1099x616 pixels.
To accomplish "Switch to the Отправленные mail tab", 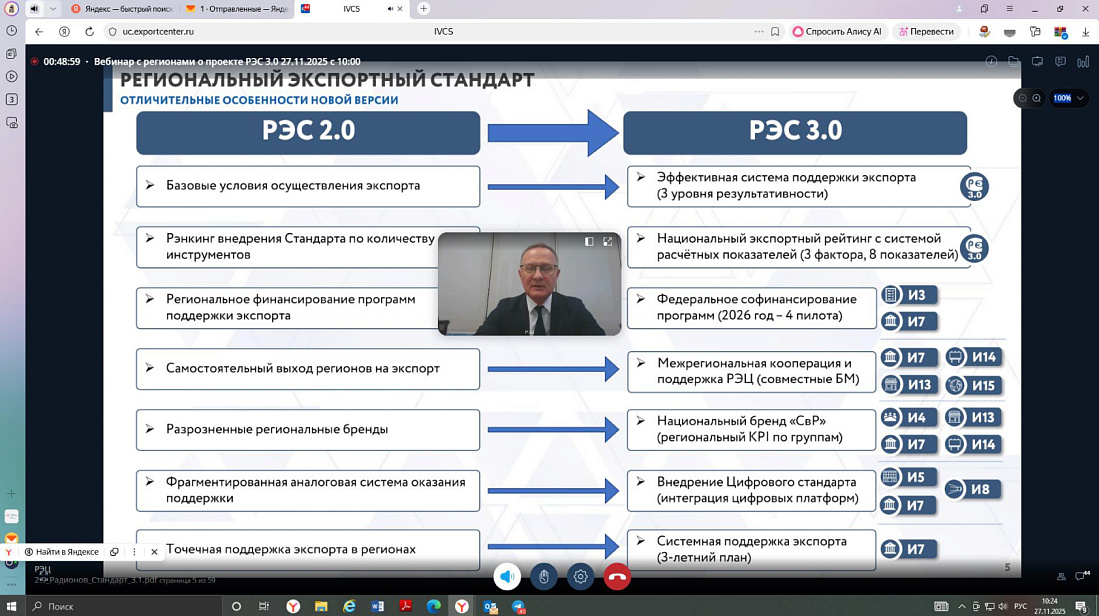I will click(237, 9).
